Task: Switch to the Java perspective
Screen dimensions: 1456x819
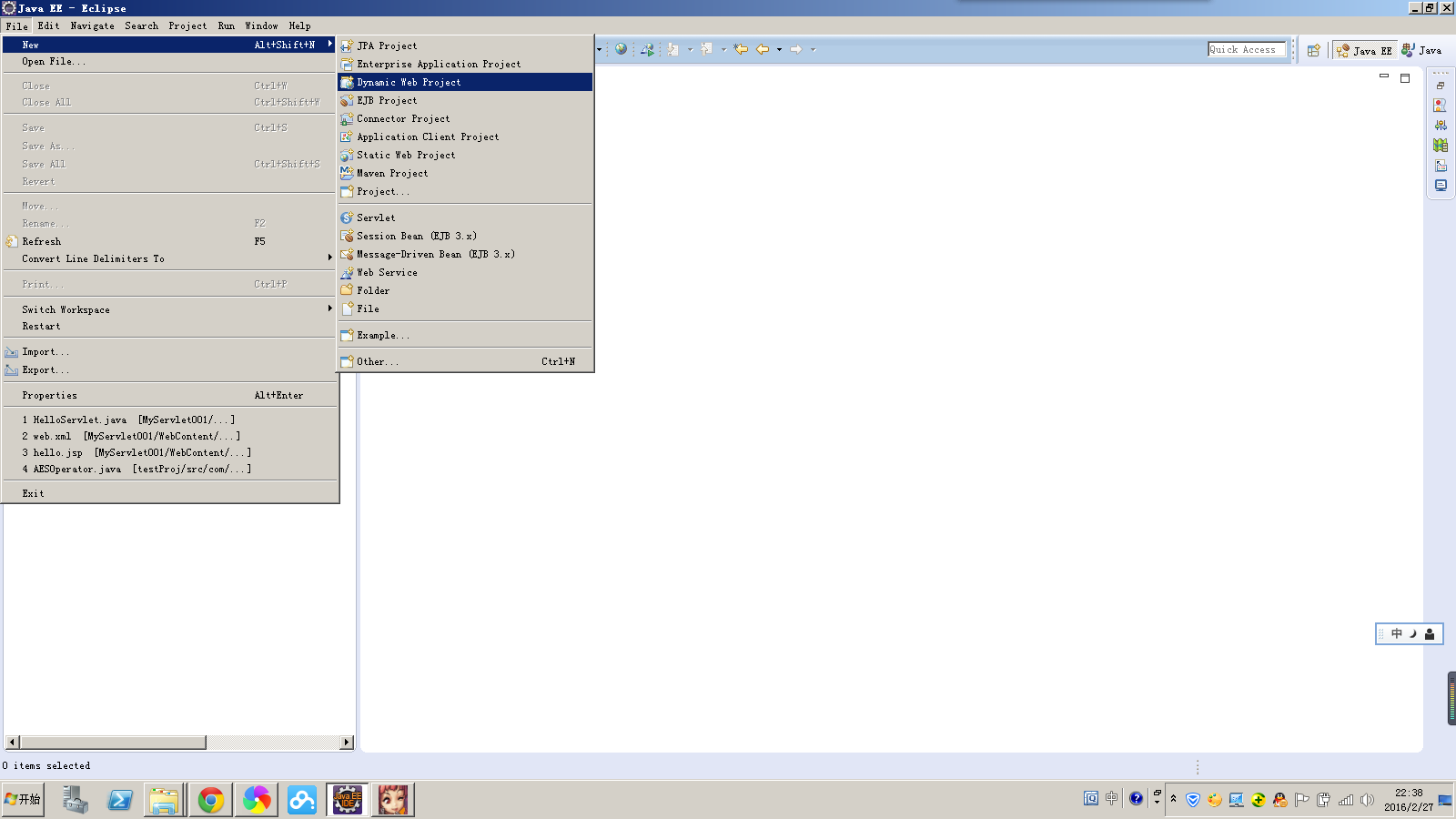Action: coord(1421,50)
